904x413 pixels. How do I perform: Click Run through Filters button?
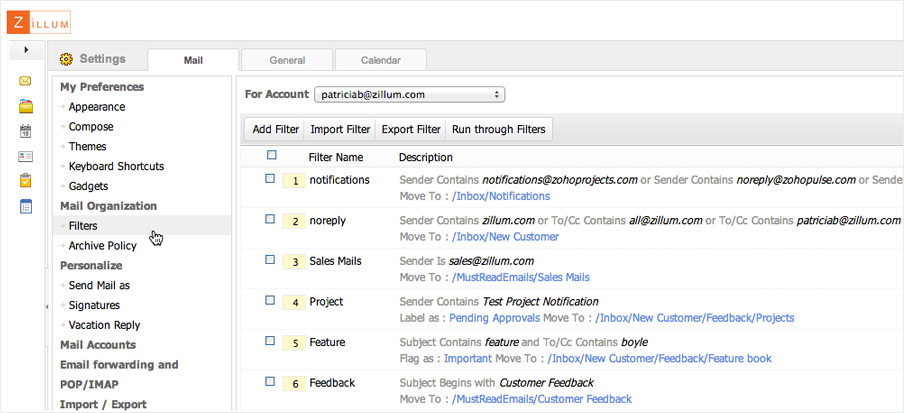point(498,129)
